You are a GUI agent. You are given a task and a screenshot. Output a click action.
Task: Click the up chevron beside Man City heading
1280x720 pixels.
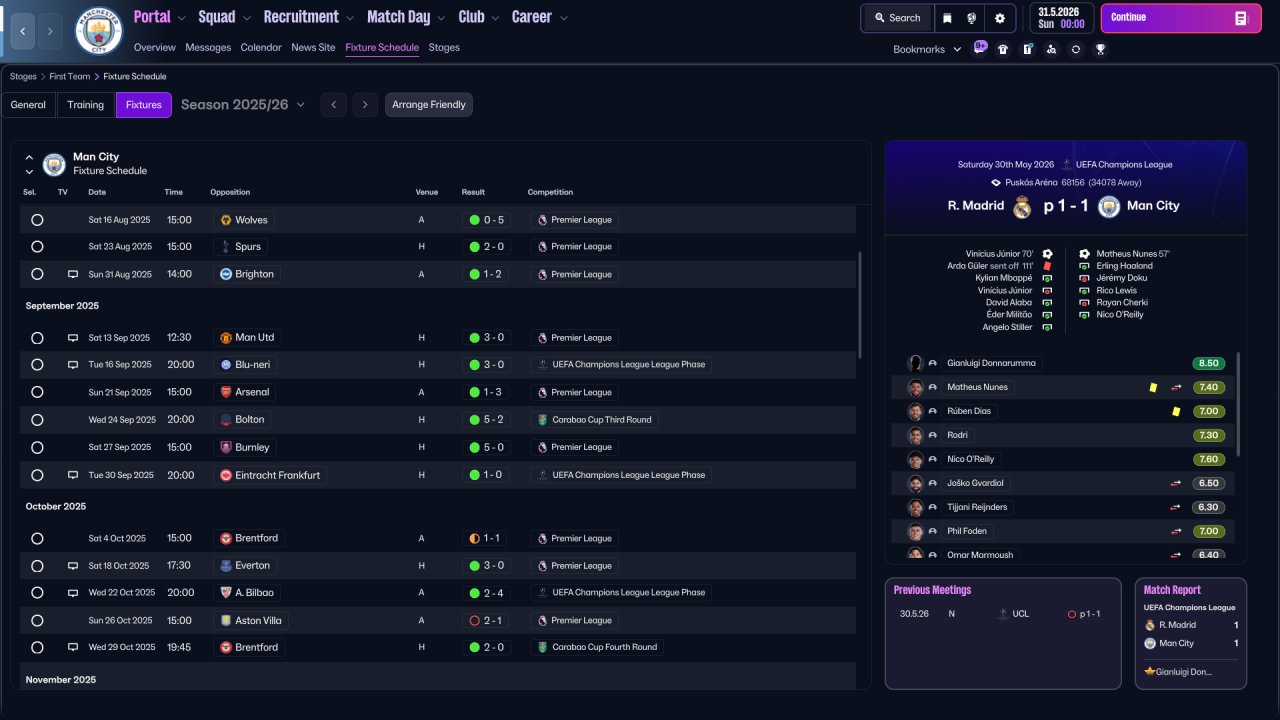(29, 158)
